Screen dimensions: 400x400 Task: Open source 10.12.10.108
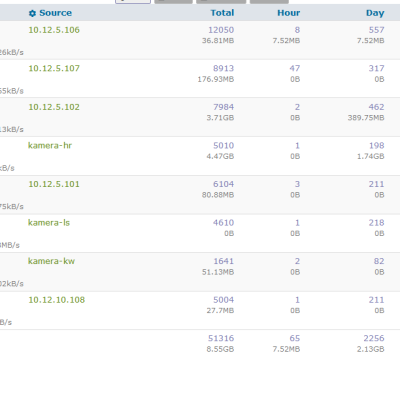[x=57, y=300]
